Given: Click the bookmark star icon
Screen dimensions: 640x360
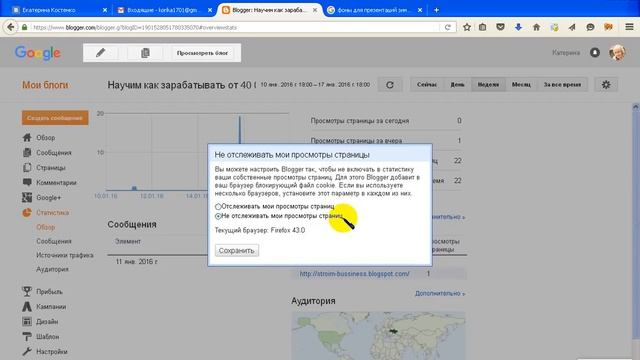Looking at the screenshot, I should [467, 27].
